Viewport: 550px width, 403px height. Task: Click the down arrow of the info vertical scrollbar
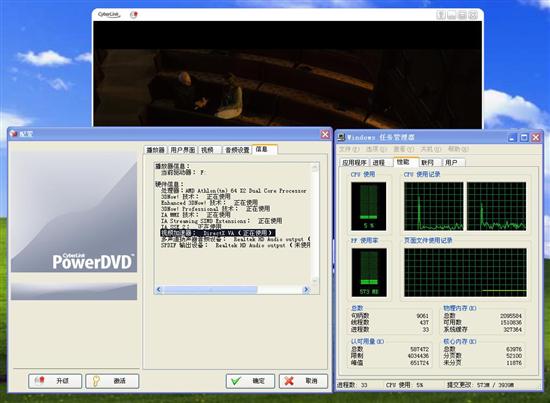(x=315, y=280)
